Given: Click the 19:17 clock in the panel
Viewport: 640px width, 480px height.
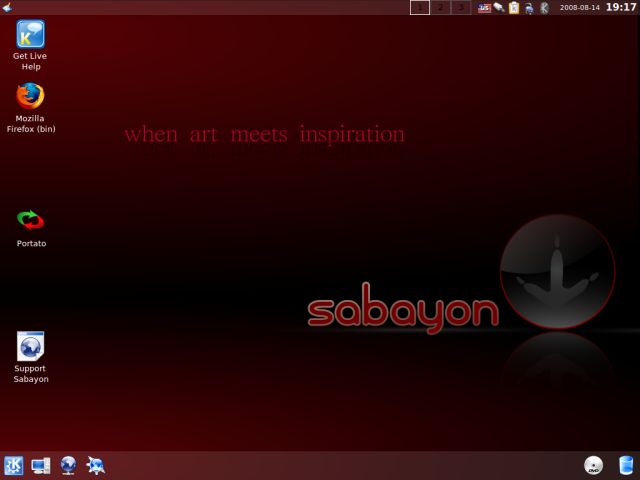Looking at the screenshot, I should click(620, 7).
